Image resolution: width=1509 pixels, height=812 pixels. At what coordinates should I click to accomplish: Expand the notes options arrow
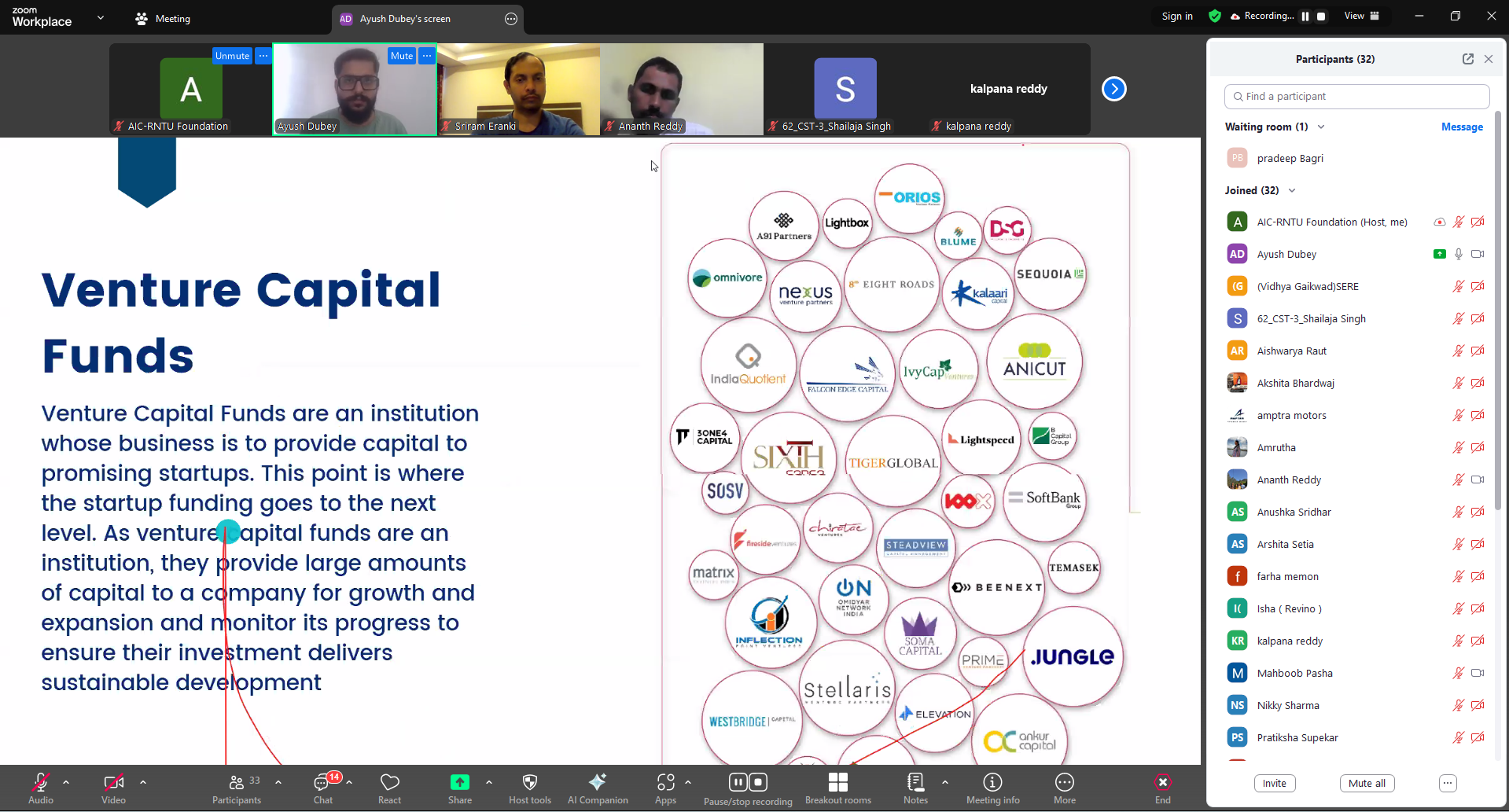coord(945,782)
